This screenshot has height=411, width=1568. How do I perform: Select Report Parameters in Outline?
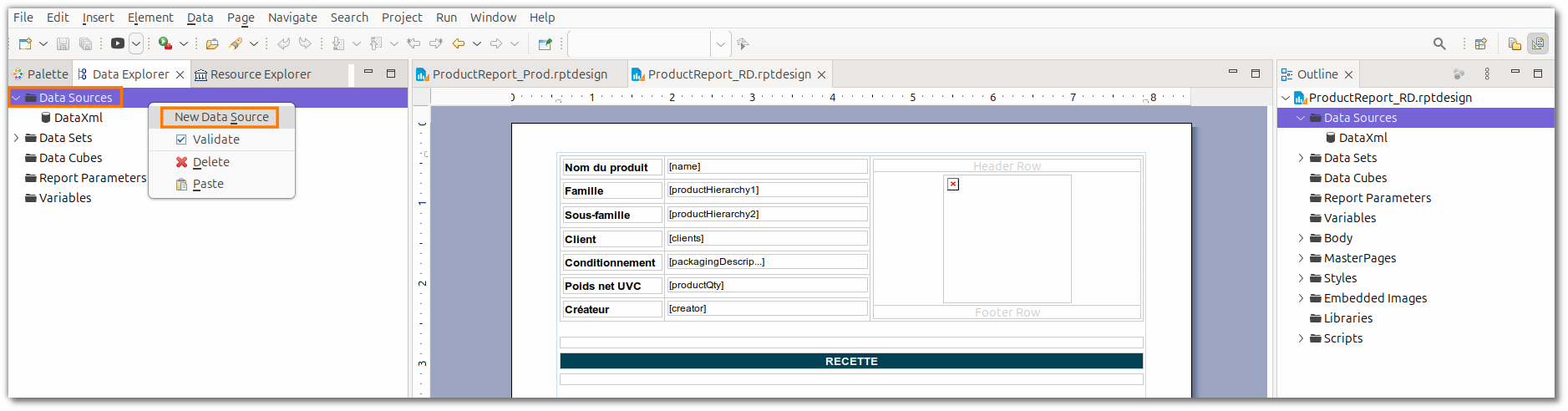(x=1378, y=198)
